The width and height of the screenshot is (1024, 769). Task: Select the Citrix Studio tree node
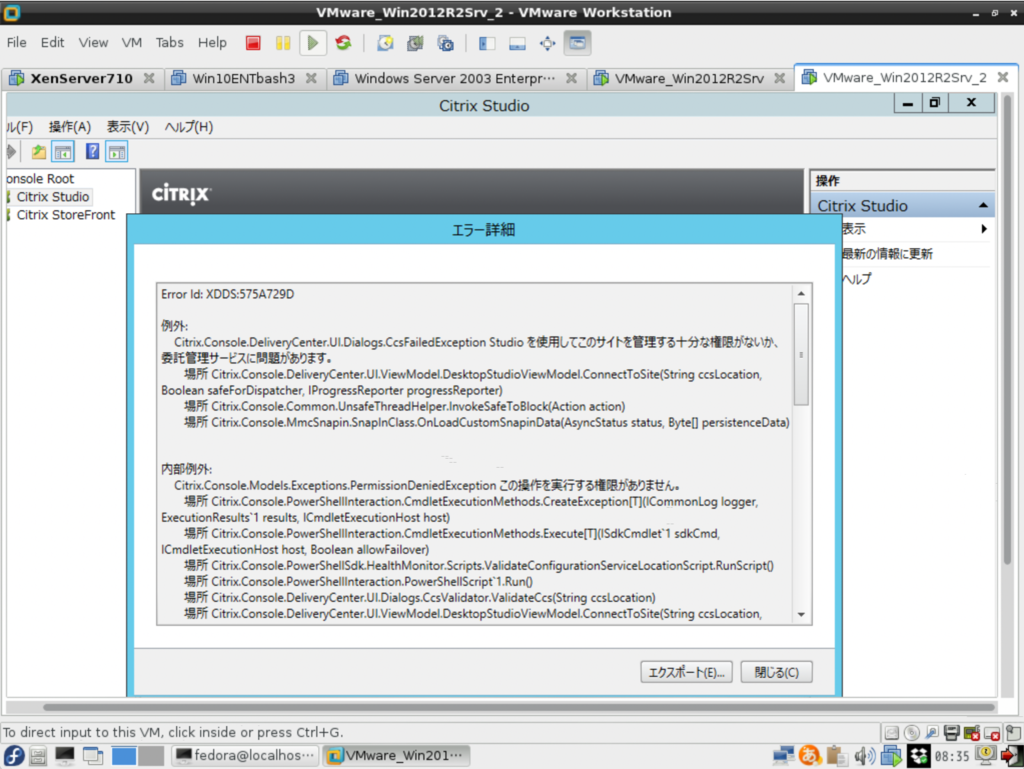[53, 196]
